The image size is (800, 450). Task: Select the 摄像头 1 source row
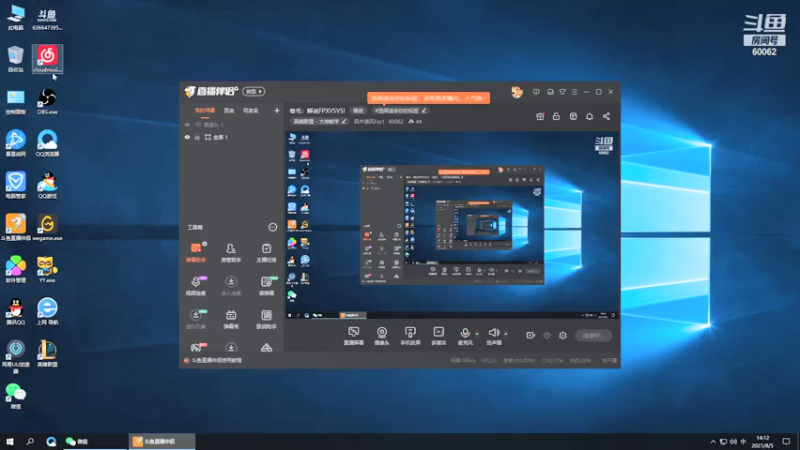coord(232,124)
